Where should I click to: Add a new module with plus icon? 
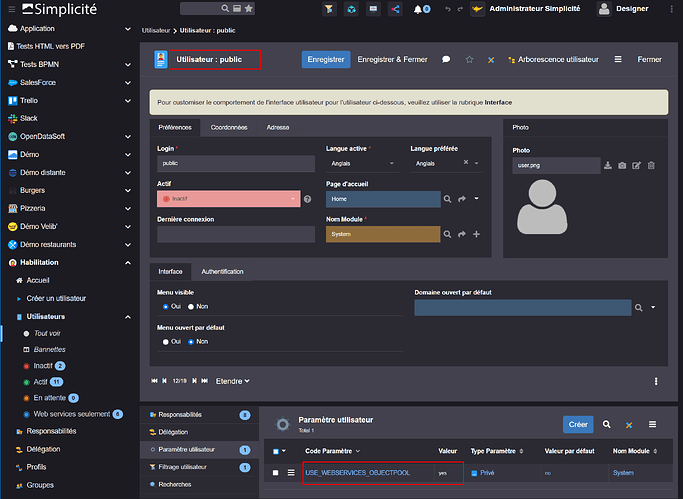coord(477,234)
